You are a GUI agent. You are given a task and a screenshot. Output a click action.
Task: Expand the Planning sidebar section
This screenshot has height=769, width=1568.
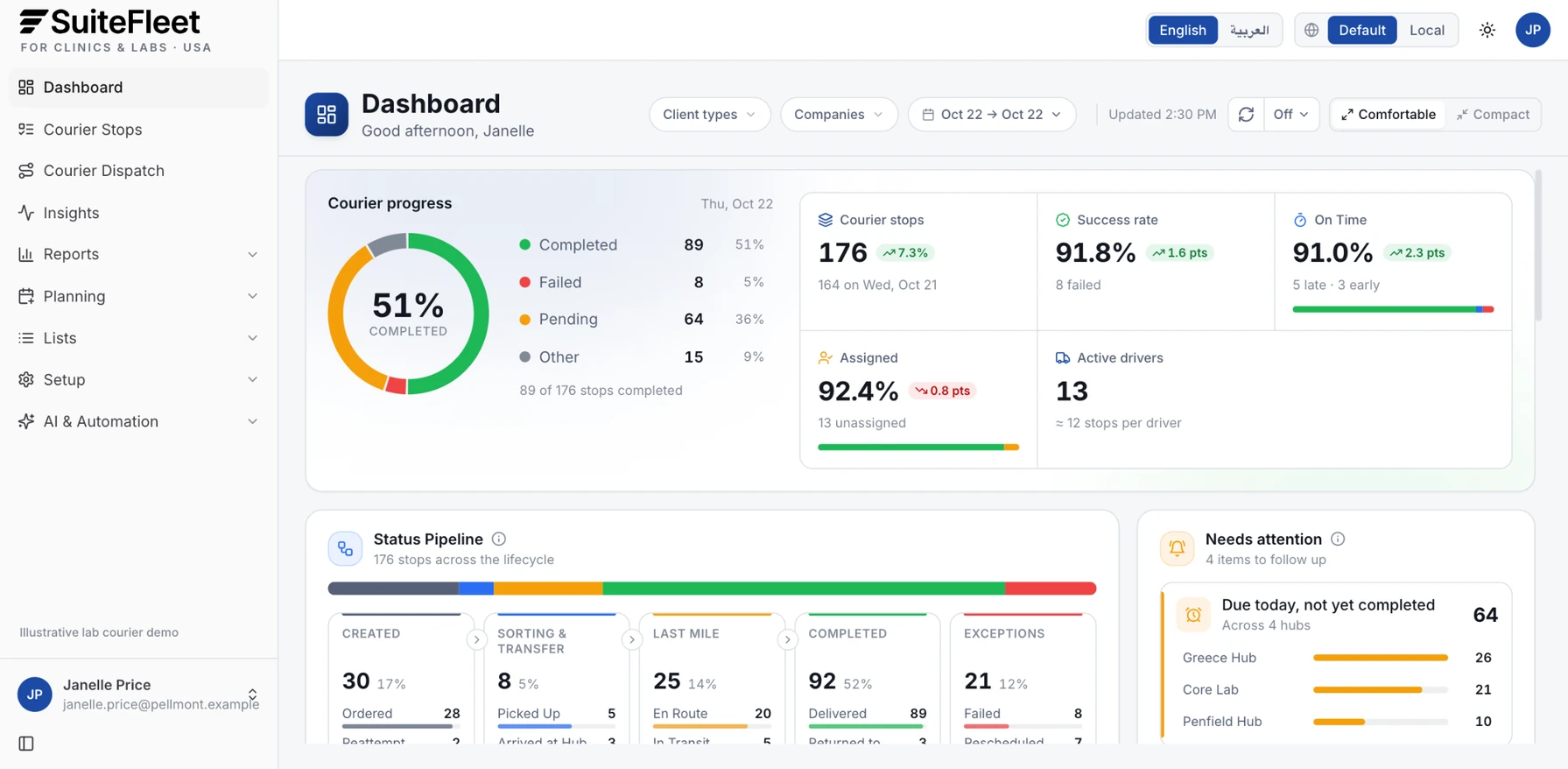point(138,297)
